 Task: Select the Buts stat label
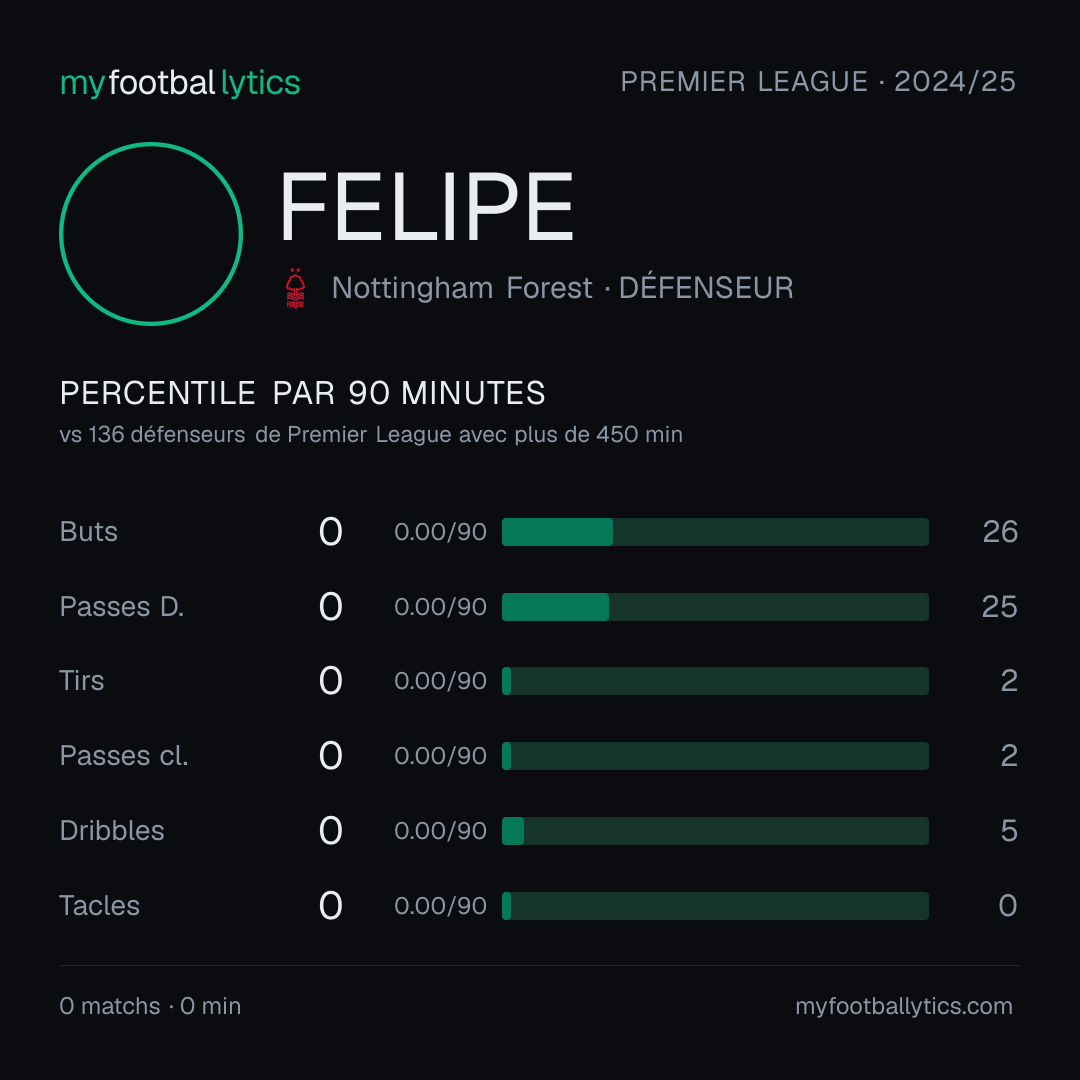[x=88, y=532]
